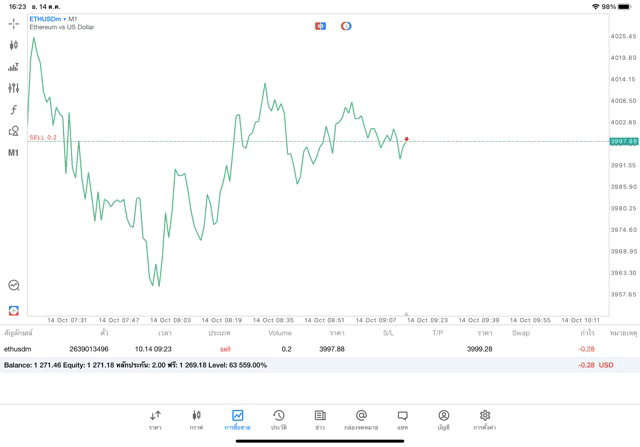Screen dimensions: 640x447
Task: Tap the 3997.88 price marker on the price axis
Action: pos(624,142)
